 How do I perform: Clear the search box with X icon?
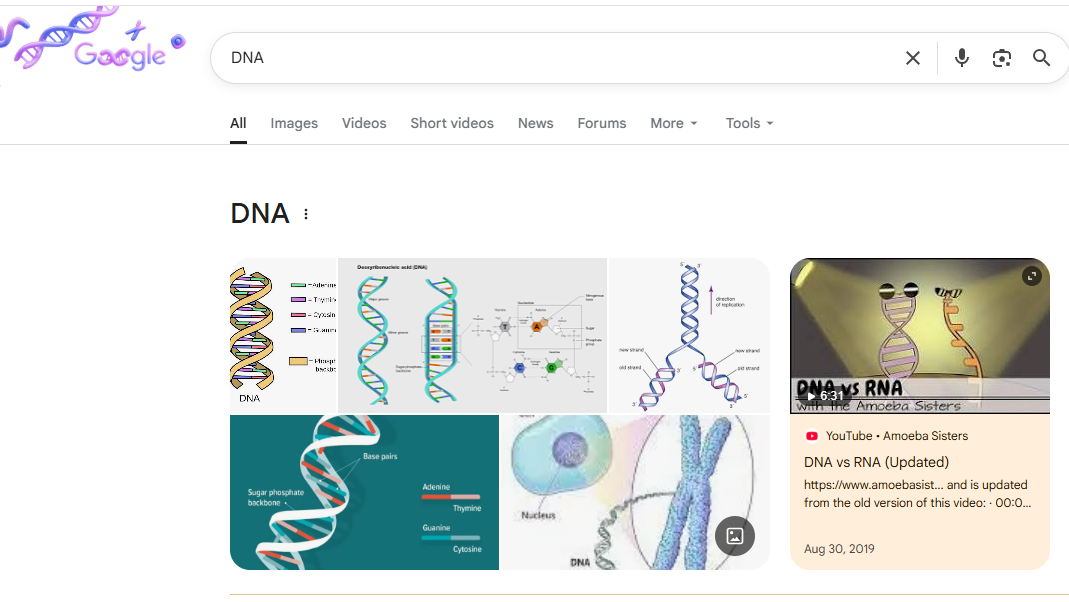pyautogui.click(x=912, y=58)
